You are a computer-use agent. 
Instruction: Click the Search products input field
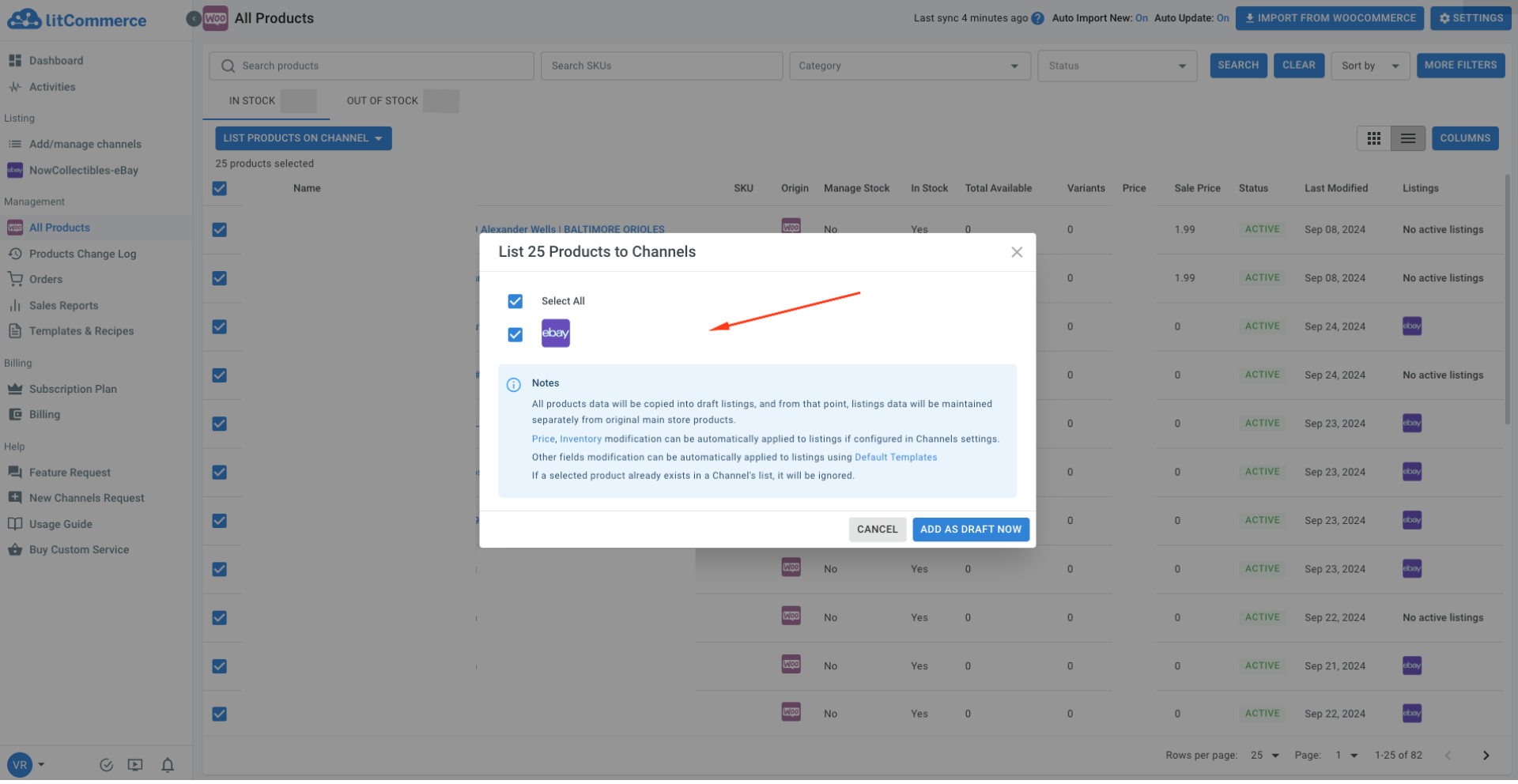click(372, 66)
